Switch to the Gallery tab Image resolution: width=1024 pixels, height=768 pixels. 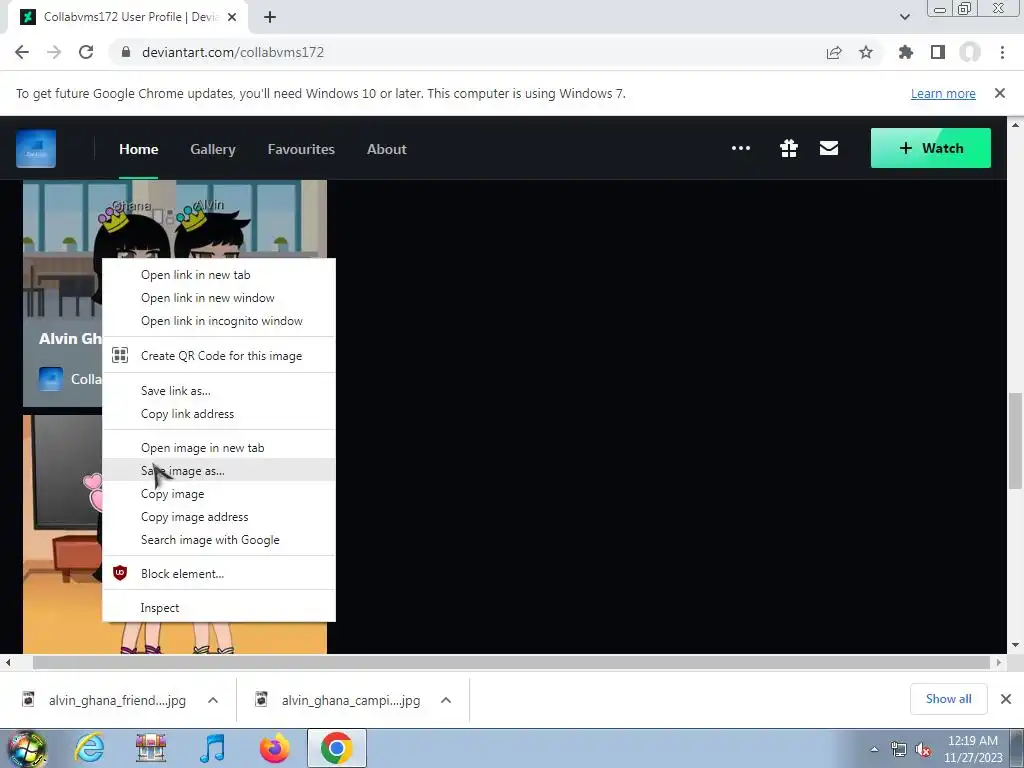click(x=213, y=149)
